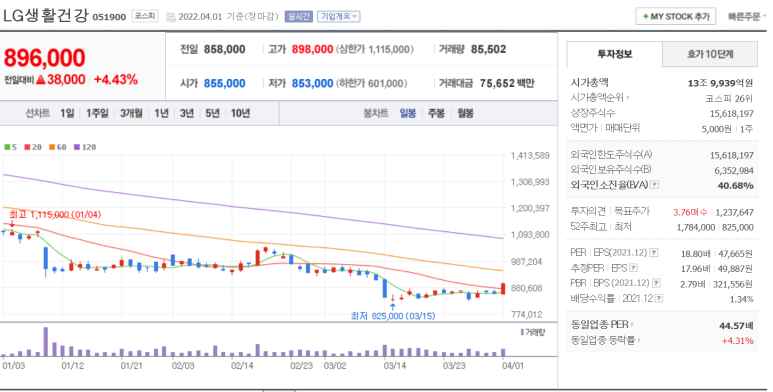Click the last candlestick on 04/01

(x=503, y=288)
